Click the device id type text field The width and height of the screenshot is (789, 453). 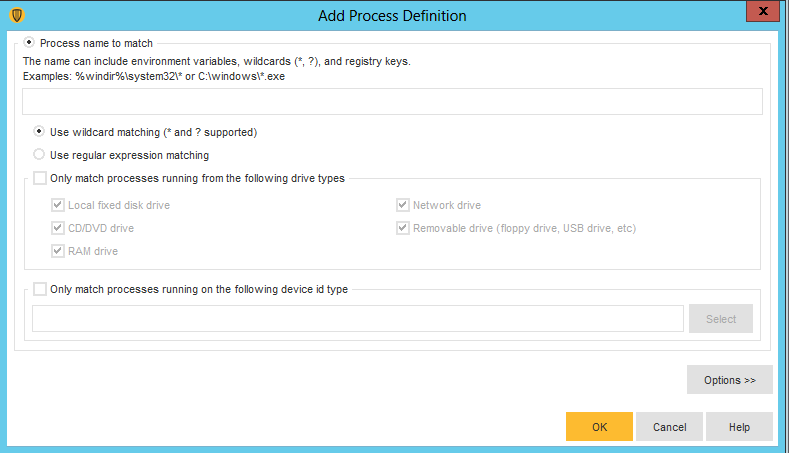point(358,318)
